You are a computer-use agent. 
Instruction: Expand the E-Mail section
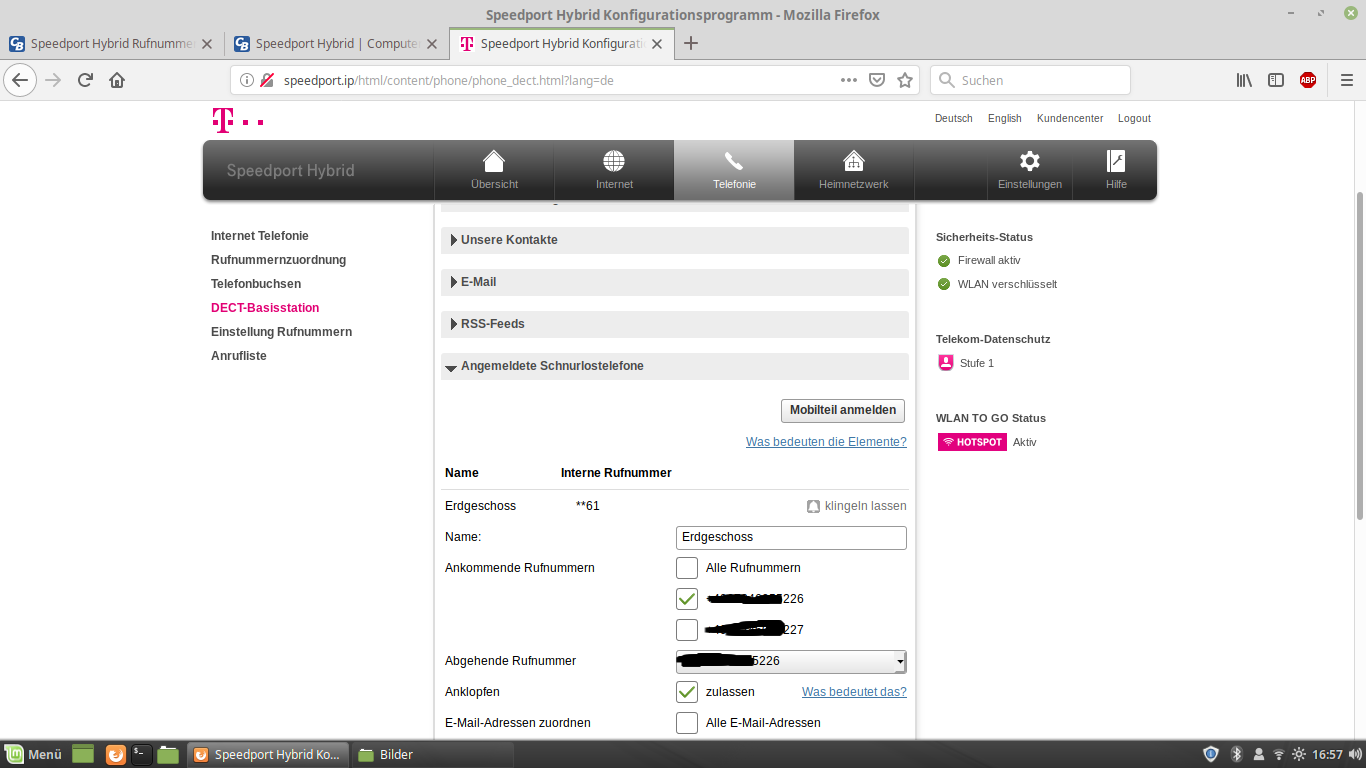point(675,282)
